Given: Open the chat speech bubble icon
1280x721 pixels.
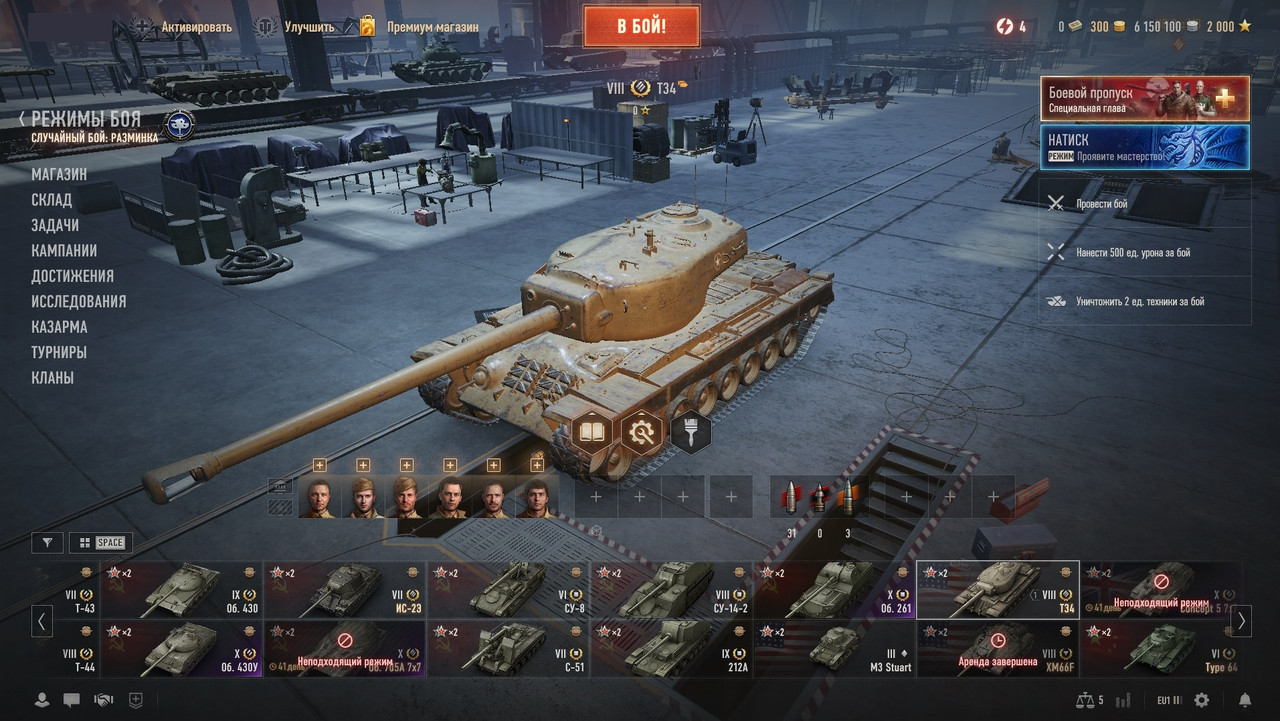Looking at the screenshot, I should click(71, 700).
